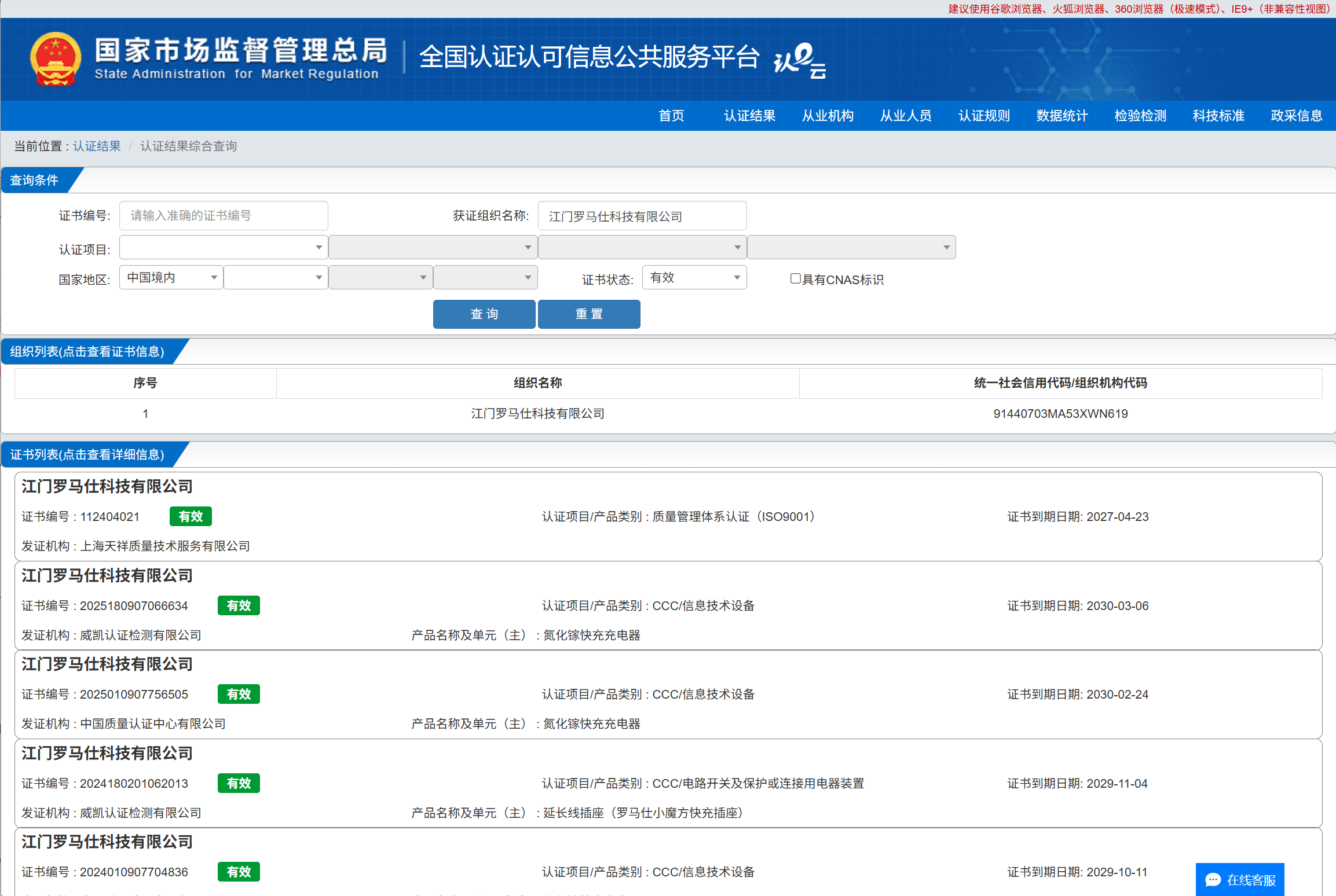This screenshot has height=896, width=1336.
Task: Open the 中国境内 country dropdown
Action: [171, 277]
